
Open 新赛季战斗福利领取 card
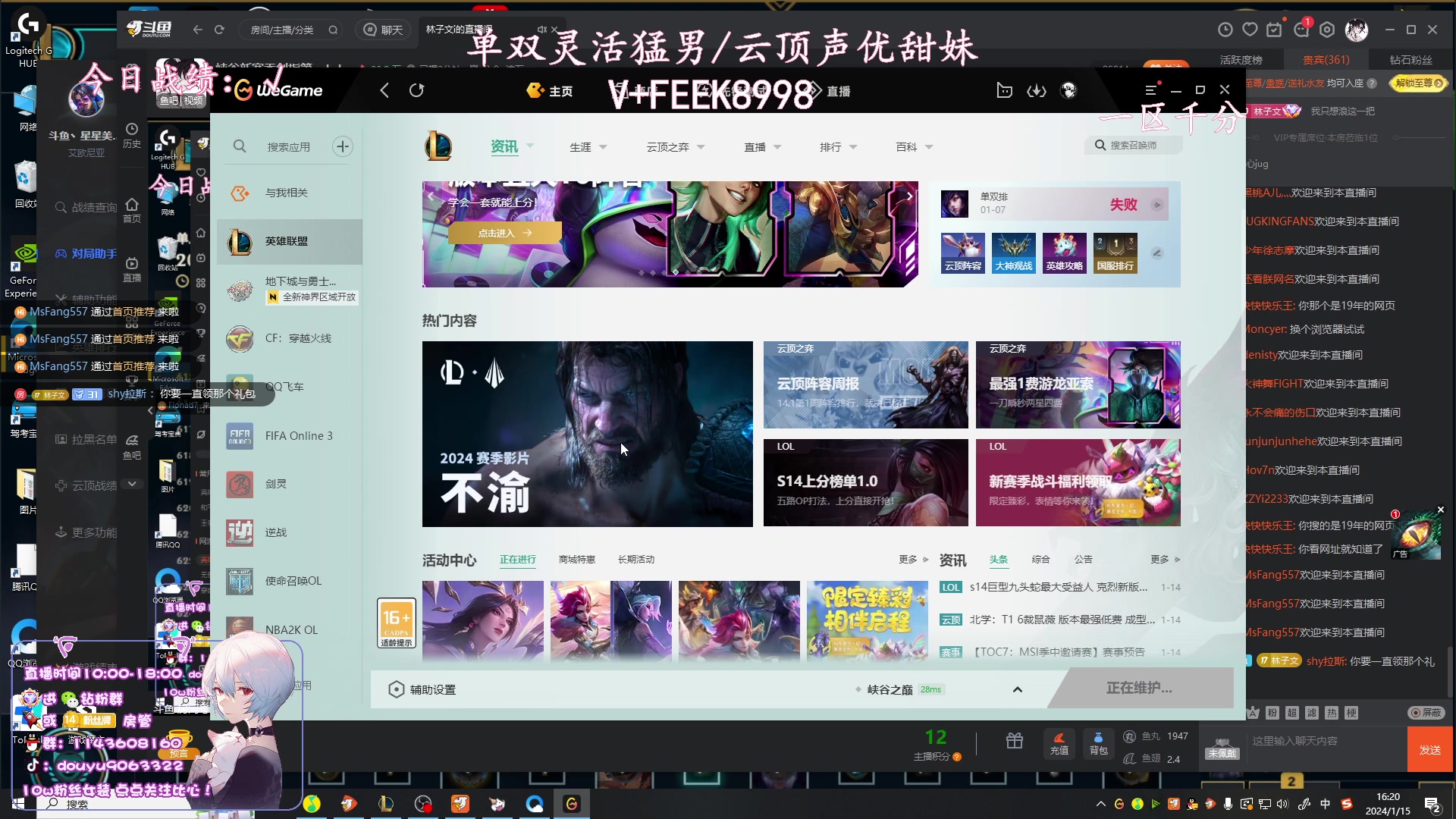click(x=1078, y=482)
